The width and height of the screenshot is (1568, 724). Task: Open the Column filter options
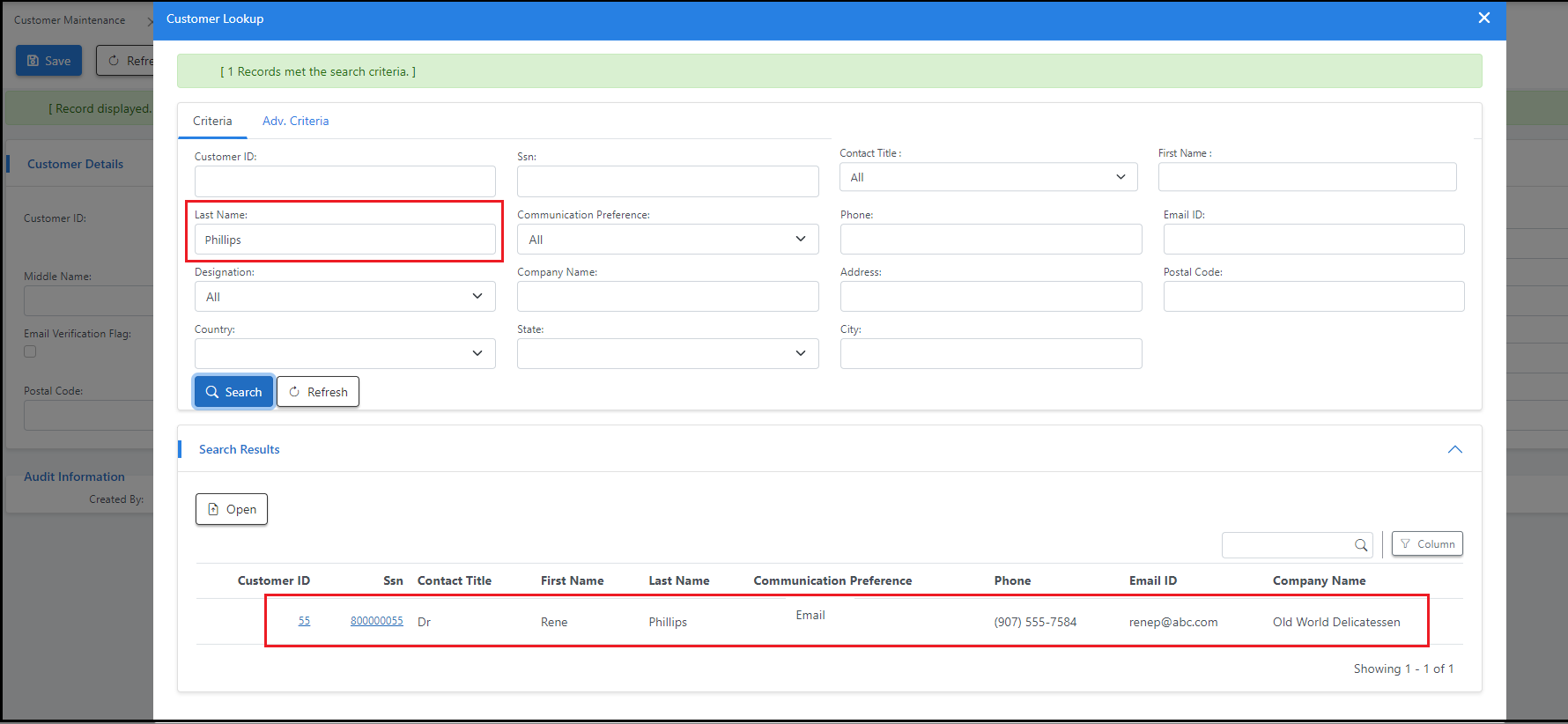tap(1427, 544)
